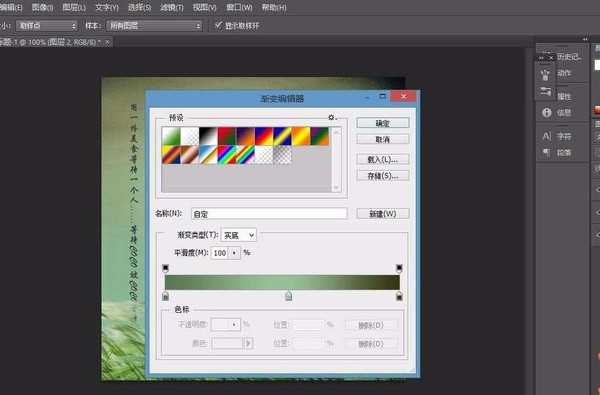Open the gradient presets gear menu

[x=332, y=118]
